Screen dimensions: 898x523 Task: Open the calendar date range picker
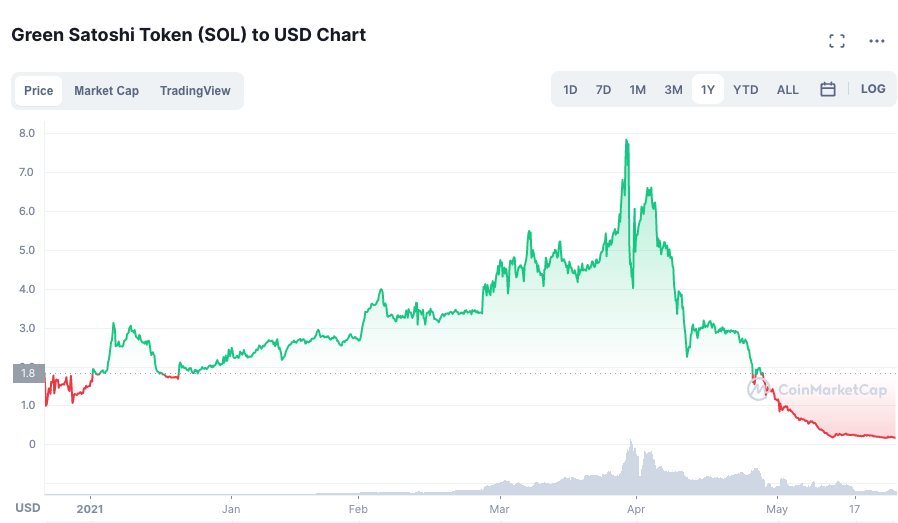coord(828,89)
